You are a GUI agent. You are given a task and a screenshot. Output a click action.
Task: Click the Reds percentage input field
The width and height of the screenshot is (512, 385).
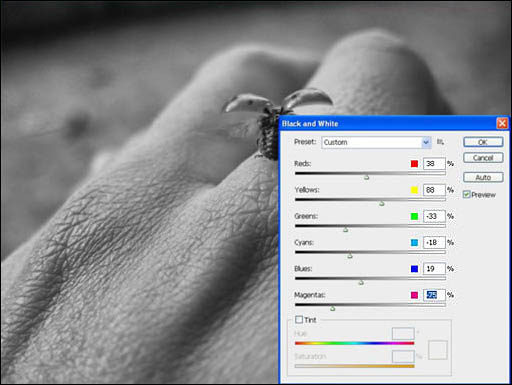click(434, 164)
